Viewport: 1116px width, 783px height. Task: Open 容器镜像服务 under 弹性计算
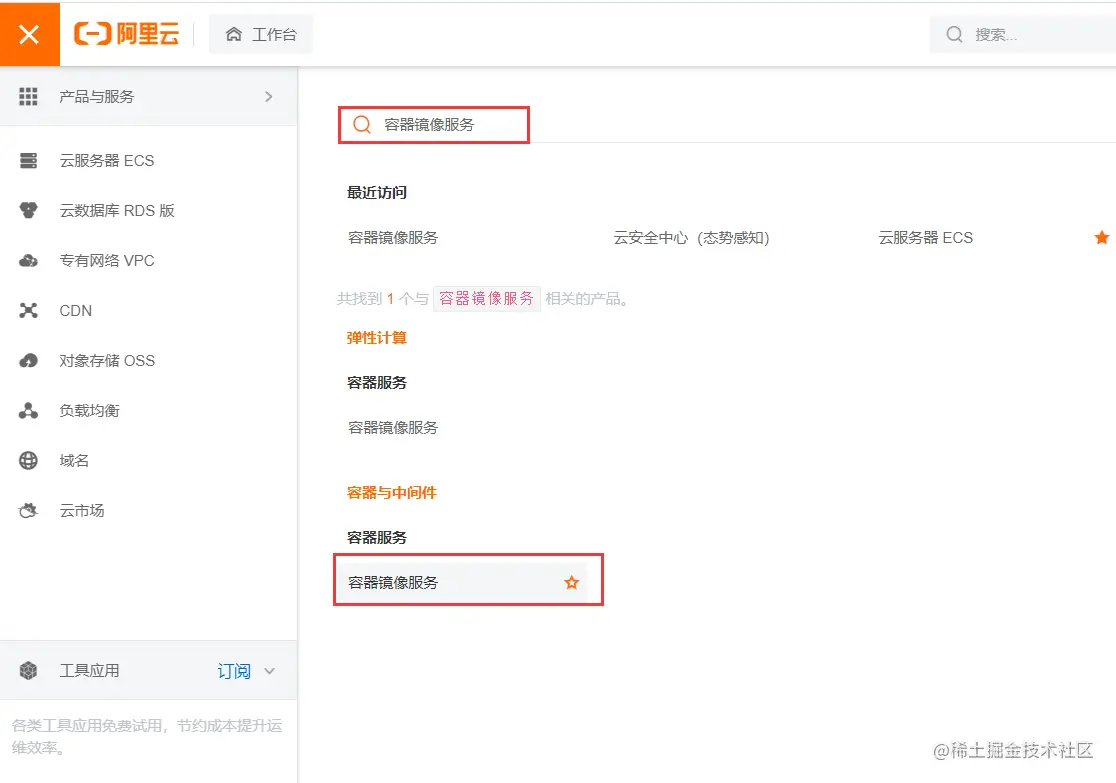click(x=393, y=428)
